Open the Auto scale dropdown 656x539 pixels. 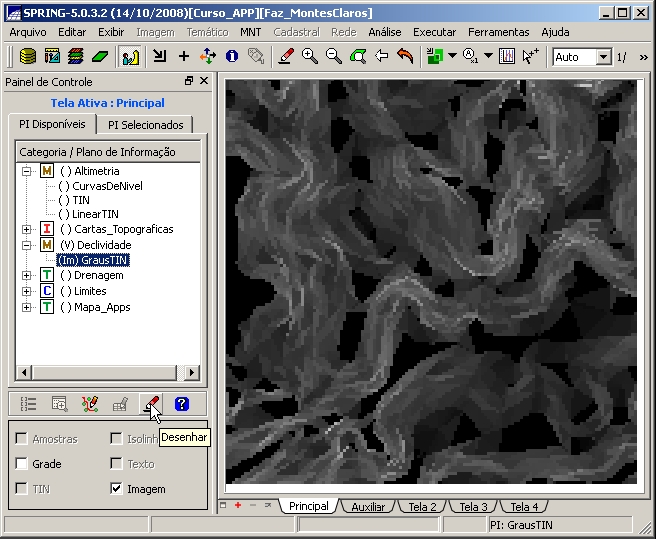[x=603, y=57]
